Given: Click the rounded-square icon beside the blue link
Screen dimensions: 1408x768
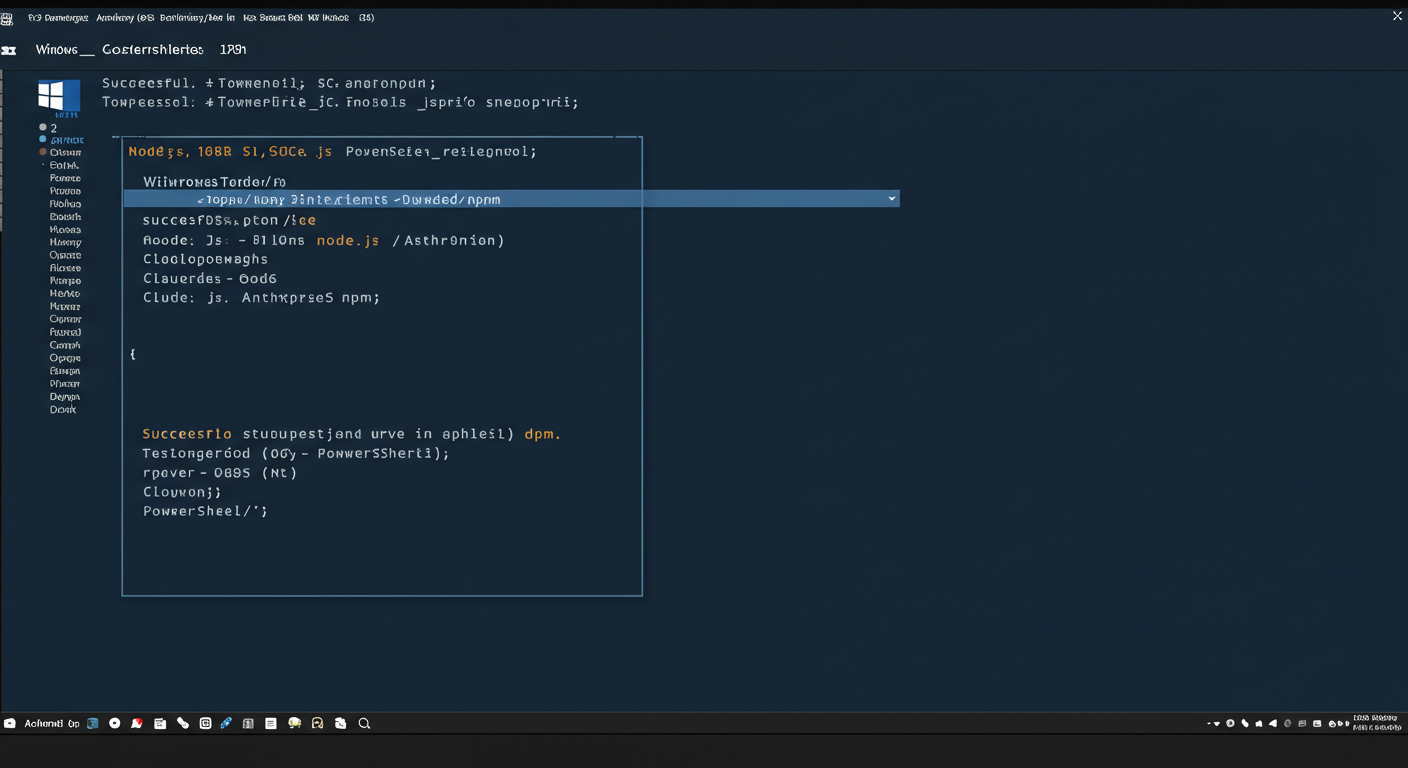Looking at the screenshot, I should pos(205,723).
